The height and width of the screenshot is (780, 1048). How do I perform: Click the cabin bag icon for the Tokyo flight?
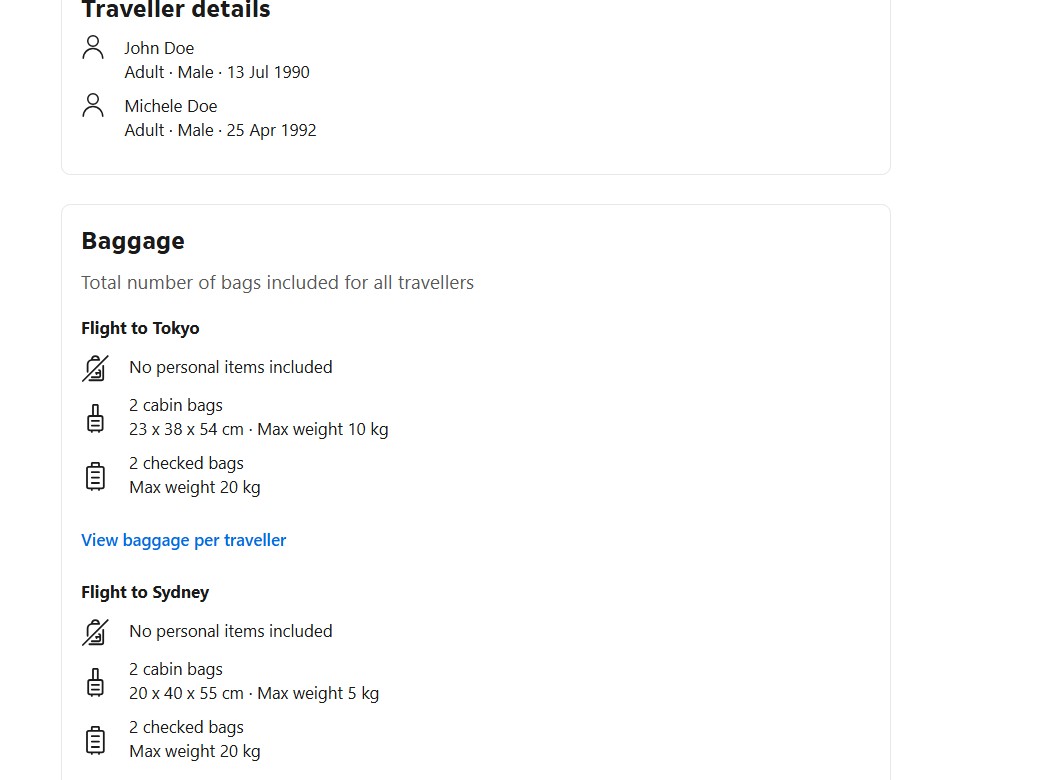[95, 418]
